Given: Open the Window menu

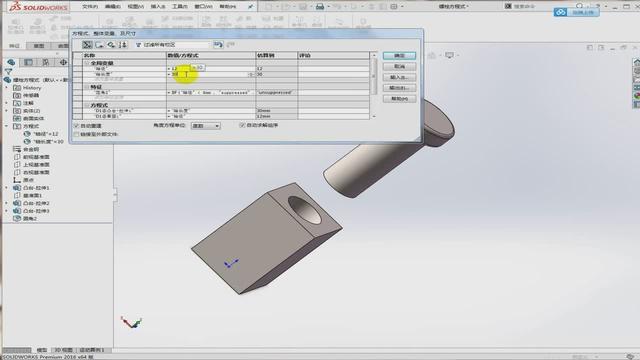Looking at the screenshot, I should pos(203,7).
